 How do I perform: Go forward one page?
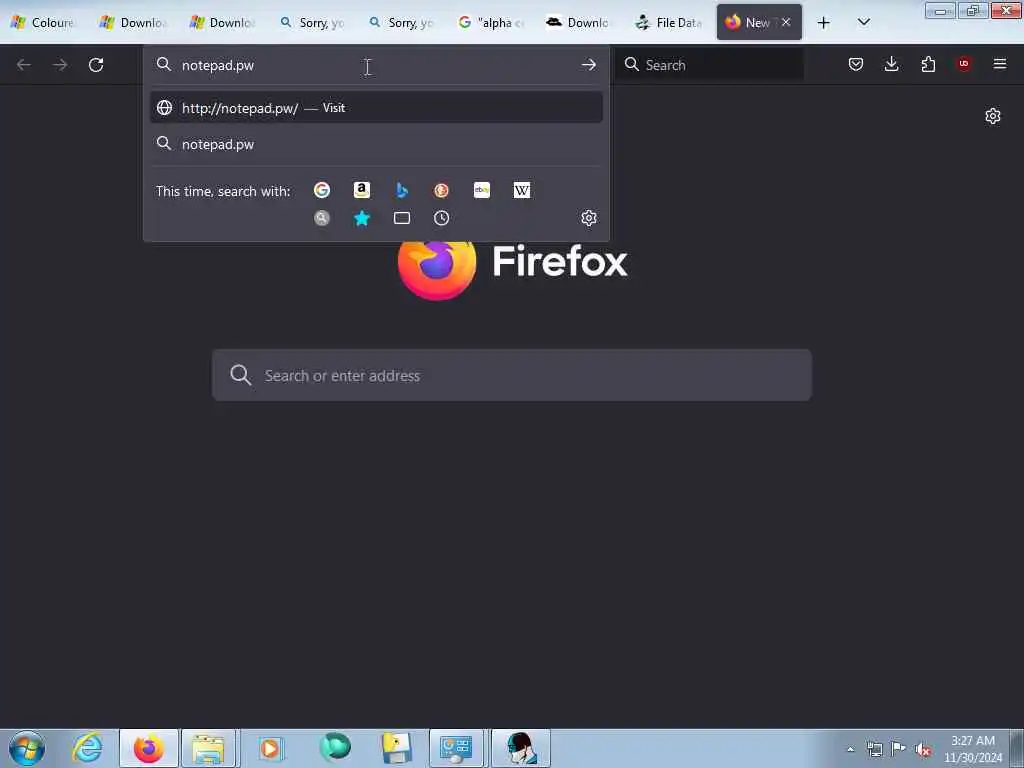(x=60, y=65)
